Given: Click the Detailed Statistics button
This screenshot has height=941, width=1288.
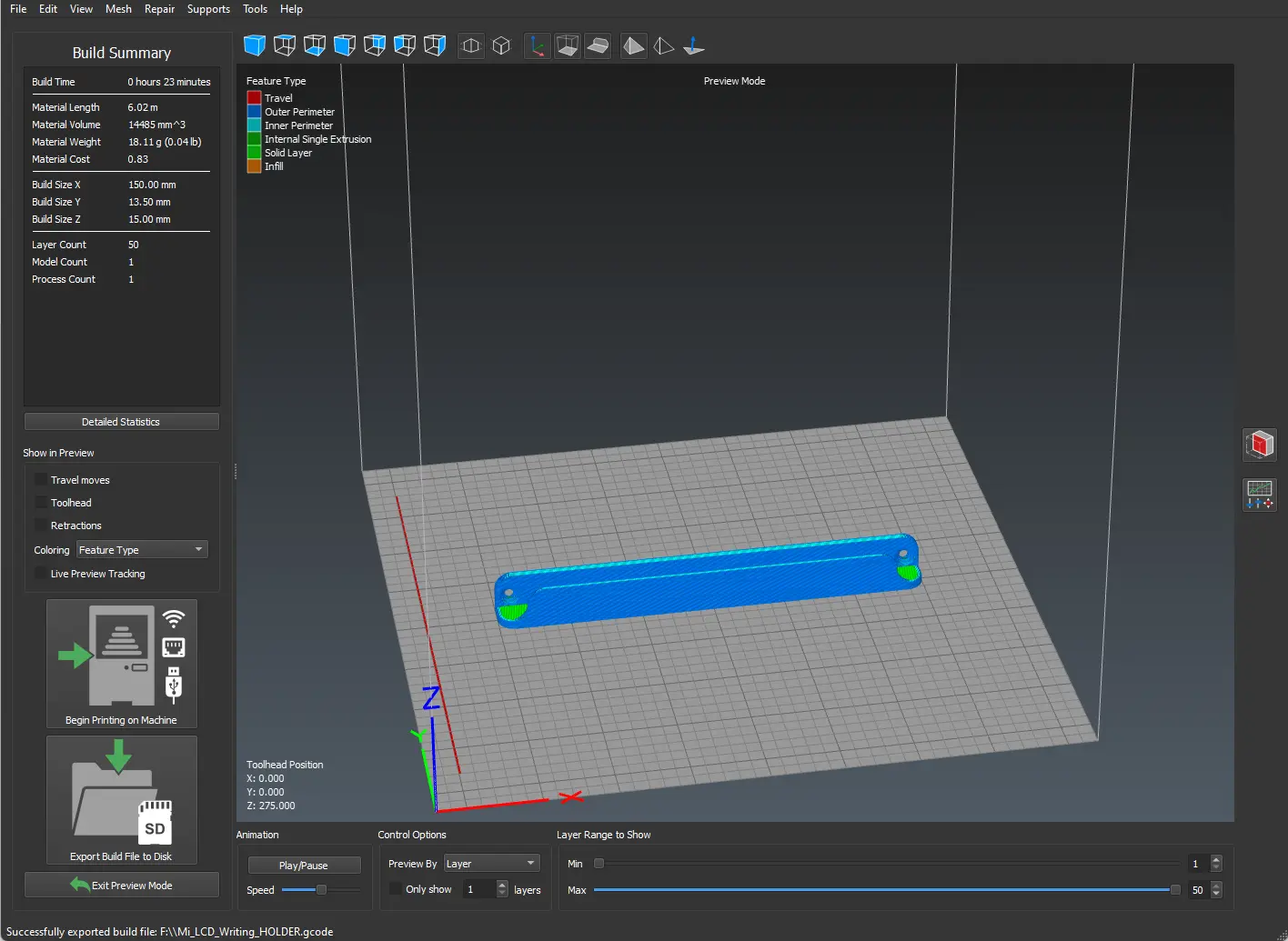Looking at the screenshot, I should [121, 422].
